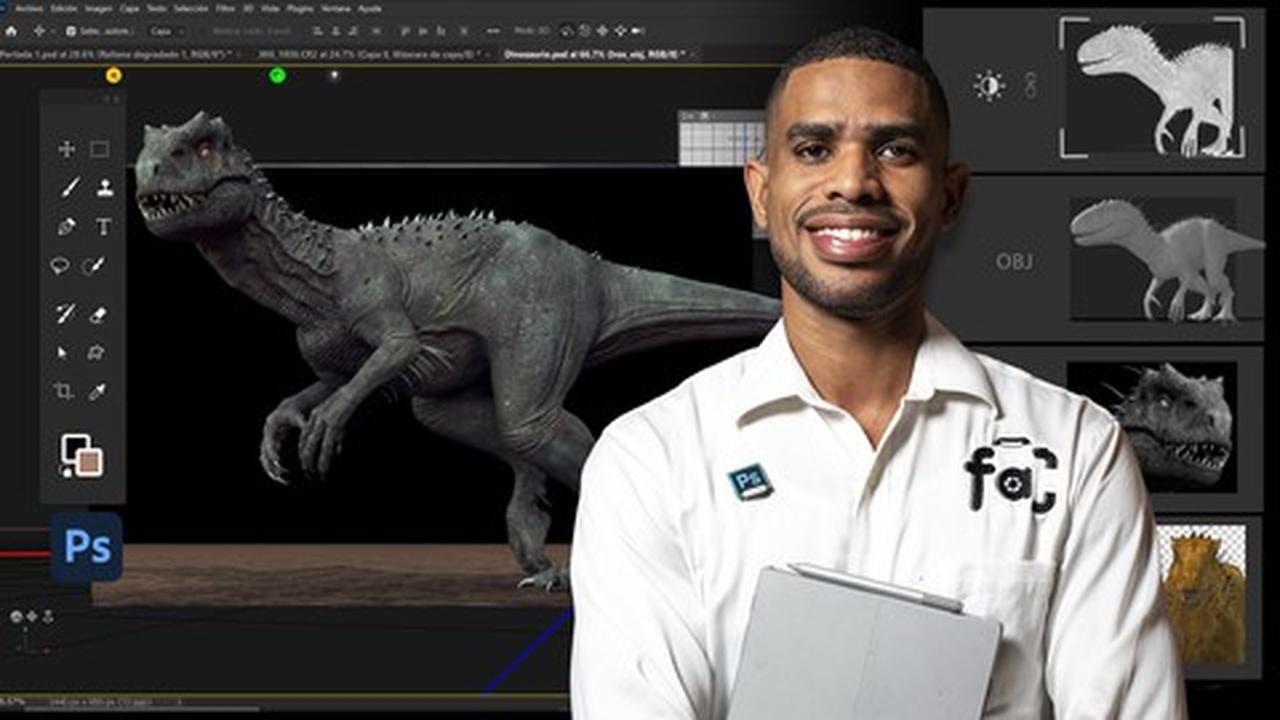Select the Eyedropper tool
This screenshot has height=720, width=1280.
pyautogui.click(x=97, y=391)
